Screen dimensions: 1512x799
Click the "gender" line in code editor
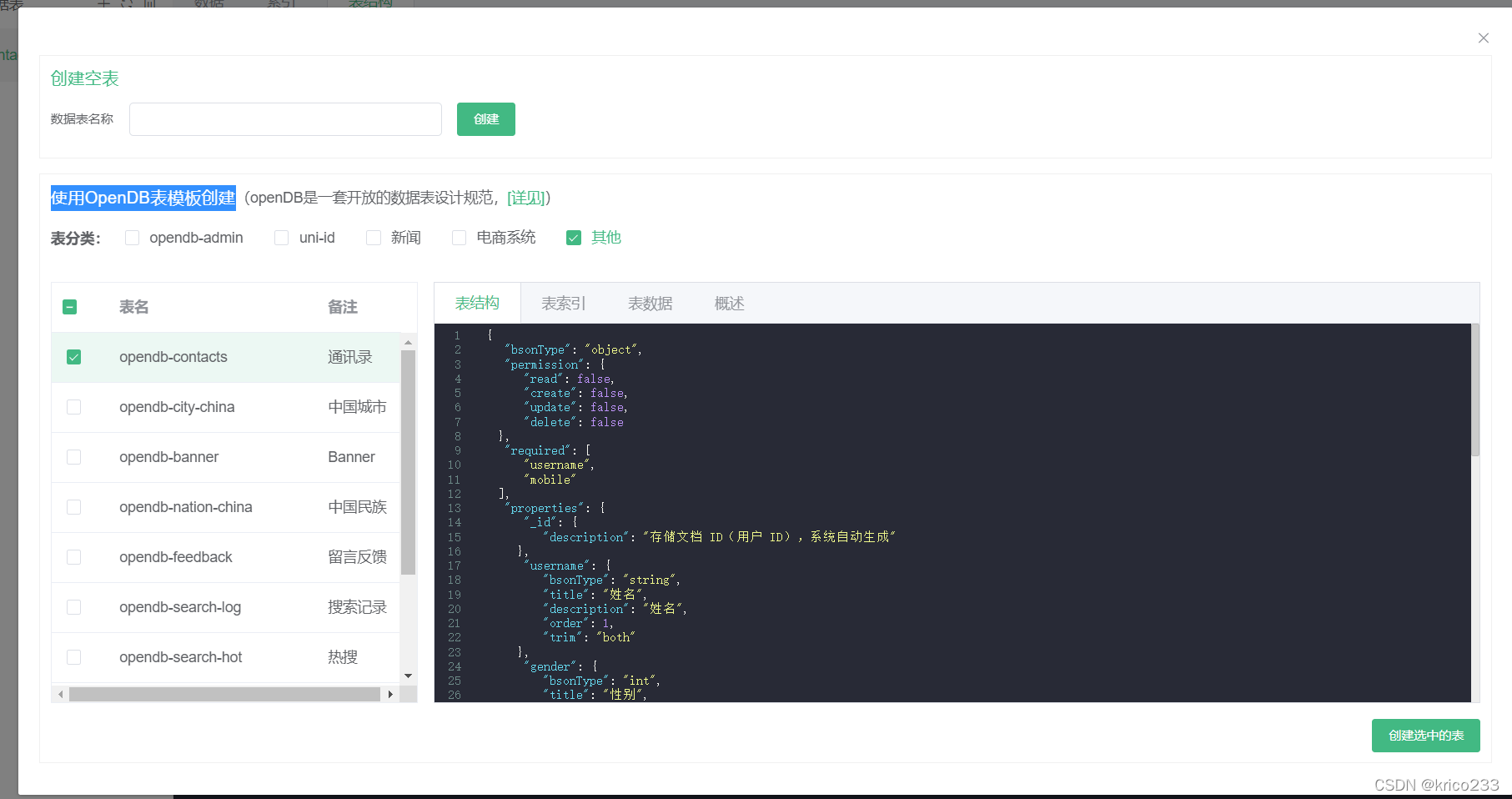tap(560, 666)
